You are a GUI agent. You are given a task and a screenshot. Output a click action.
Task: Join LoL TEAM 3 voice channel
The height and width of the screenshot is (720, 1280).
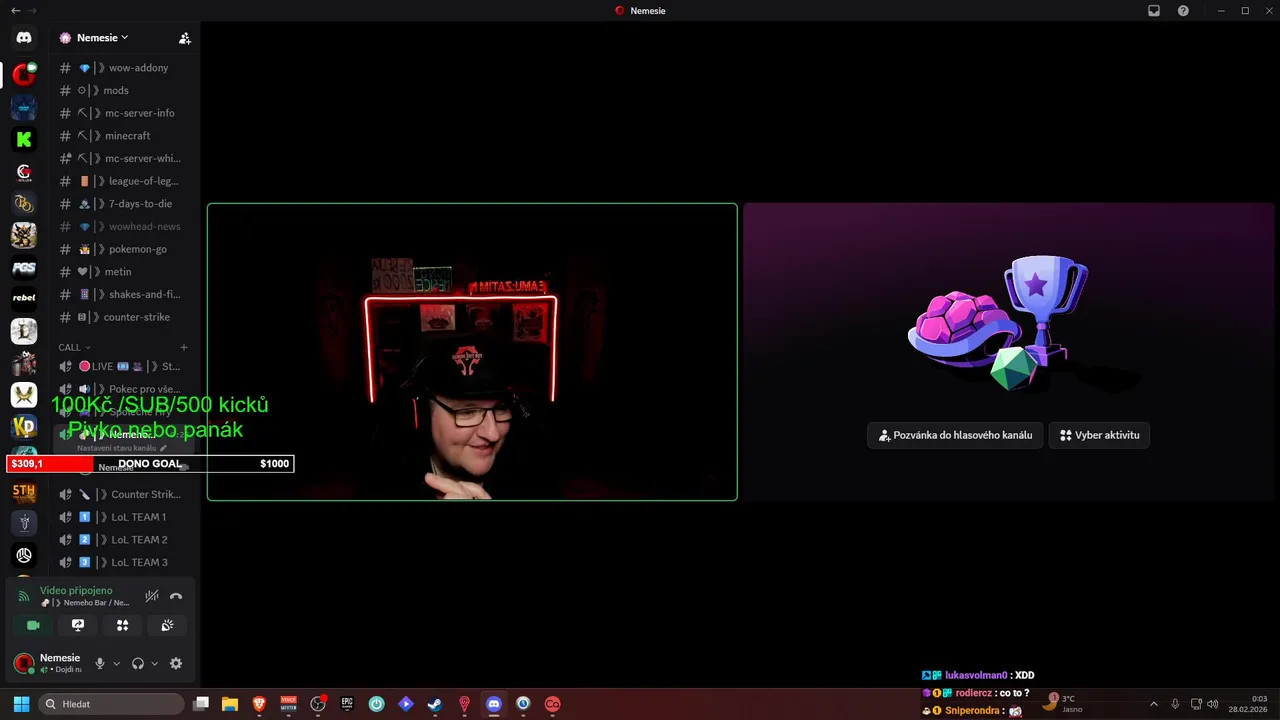(x=124, y=562)
